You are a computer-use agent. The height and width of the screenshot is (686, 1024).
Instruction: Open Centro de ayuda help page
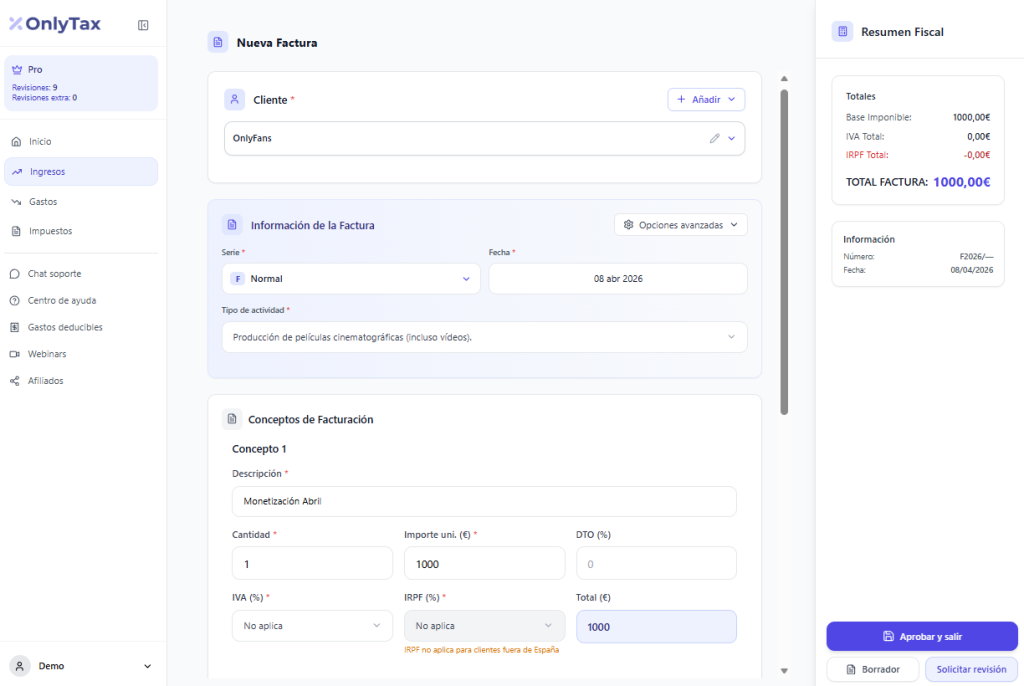[61, 300]
